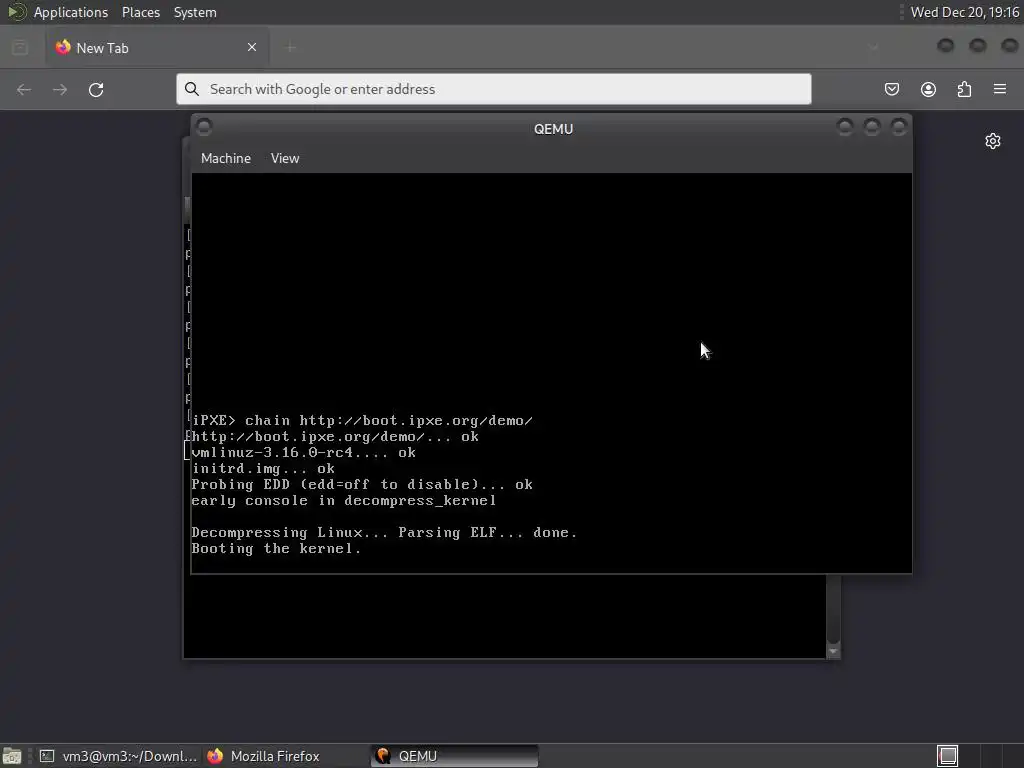
Task: Click the 'vmlinuz-3.16.0-rc4.... ok' line
Action: (304, 453)
